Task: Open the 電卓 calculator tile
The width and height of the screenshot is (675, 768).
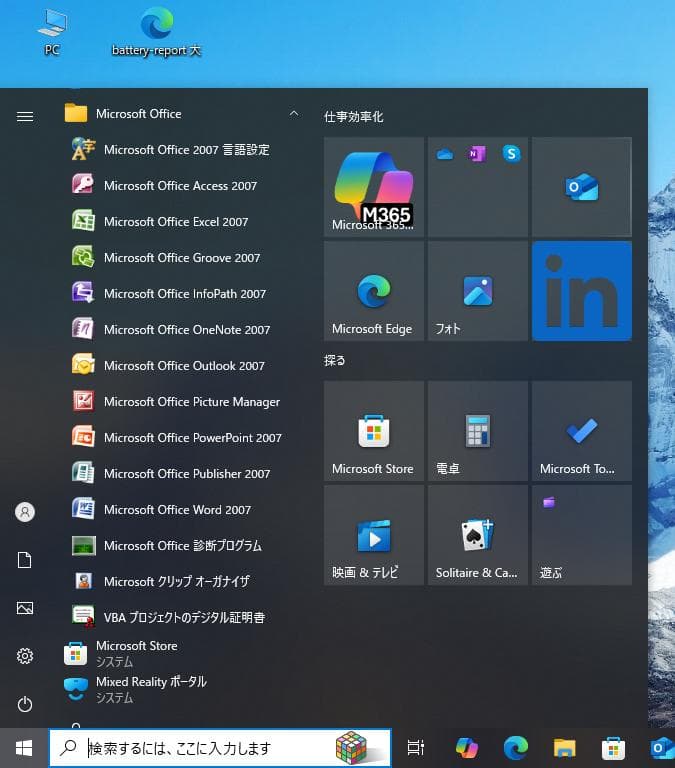Action: 478,431
